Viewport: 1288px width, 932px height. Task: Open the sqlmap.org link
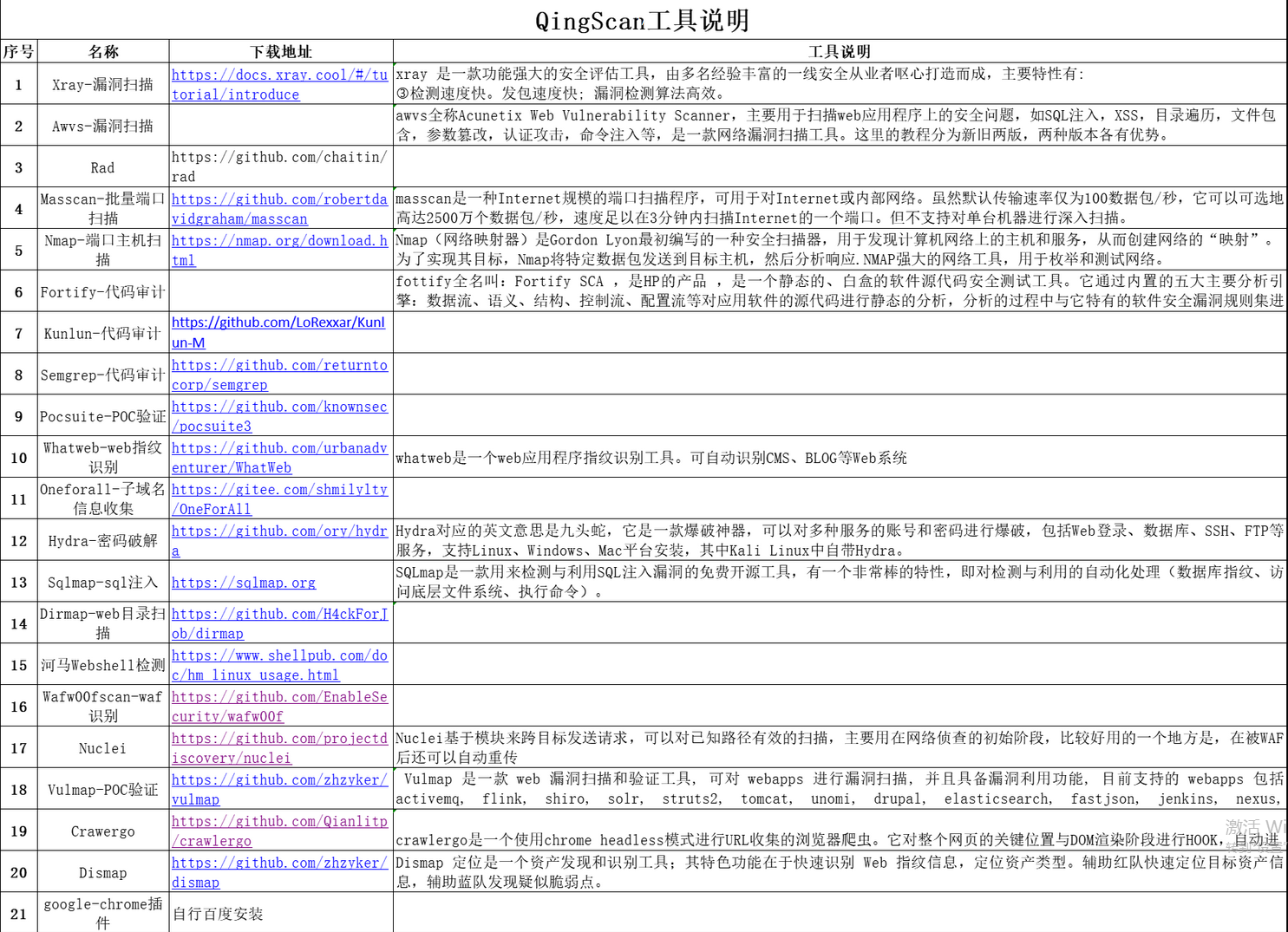tap(244, 583)
